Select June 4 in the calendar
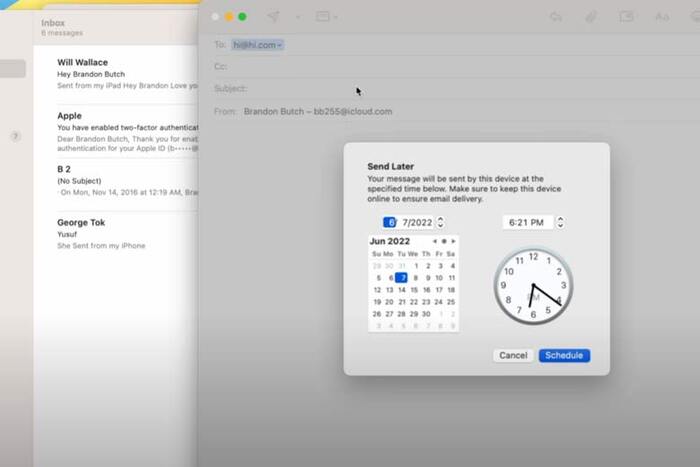The width and height of the screenshot is (700, 467). 452,266
